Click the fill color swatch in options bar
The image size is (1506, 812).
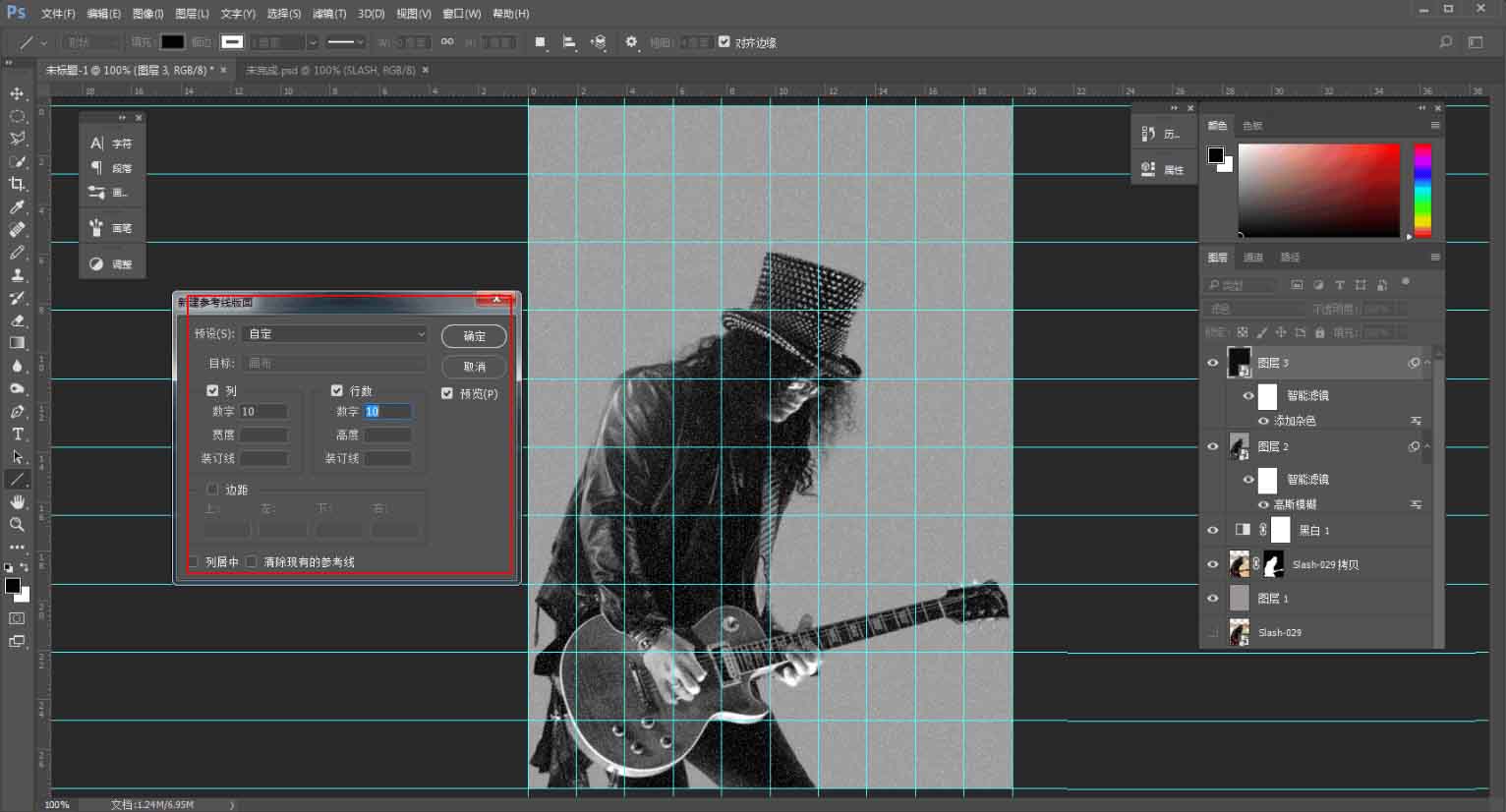(172, 42)
